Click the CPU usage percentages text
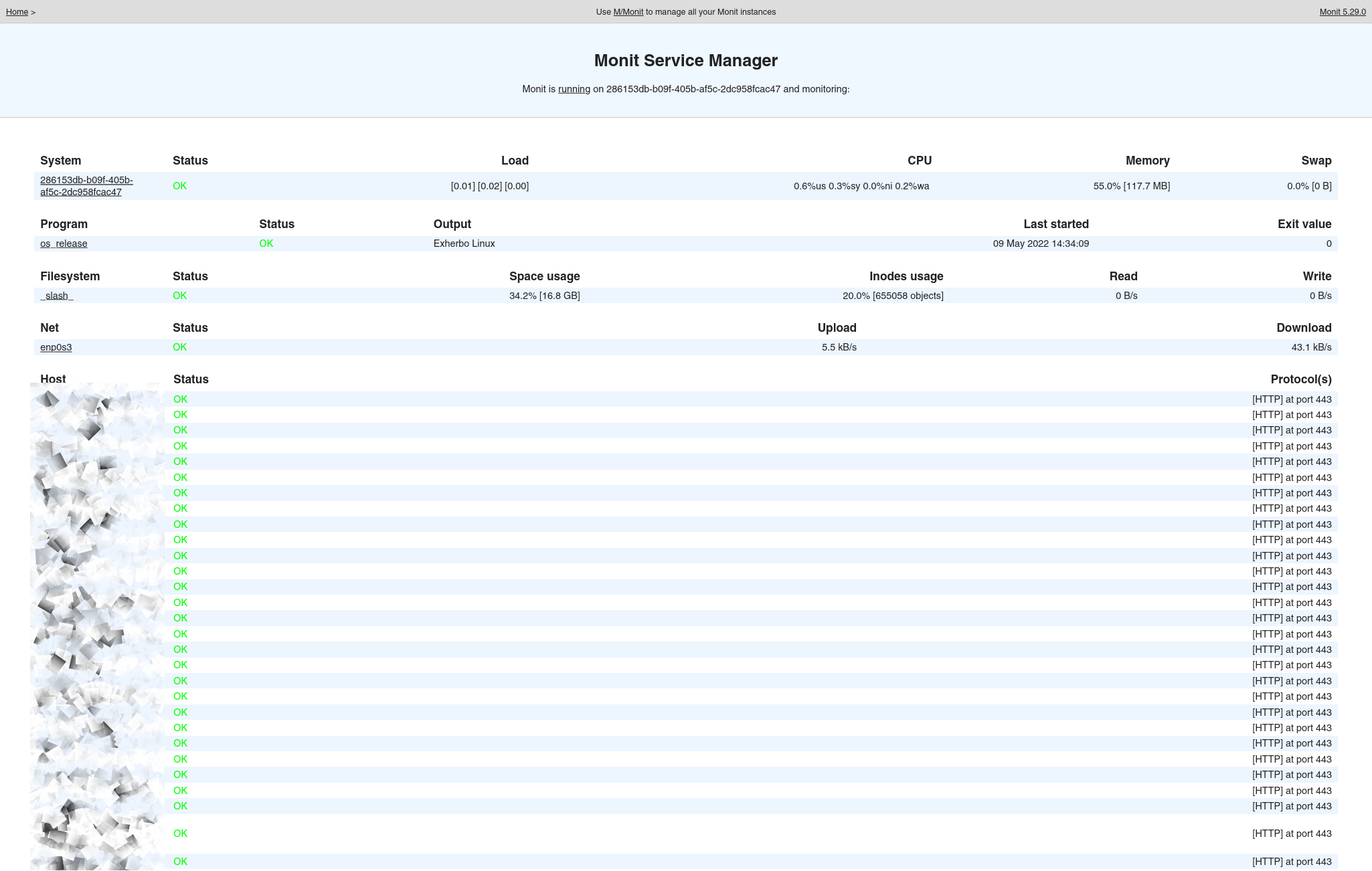Image resolution: width=1372 pixels, height=871 pixels. tap(861, 186)
